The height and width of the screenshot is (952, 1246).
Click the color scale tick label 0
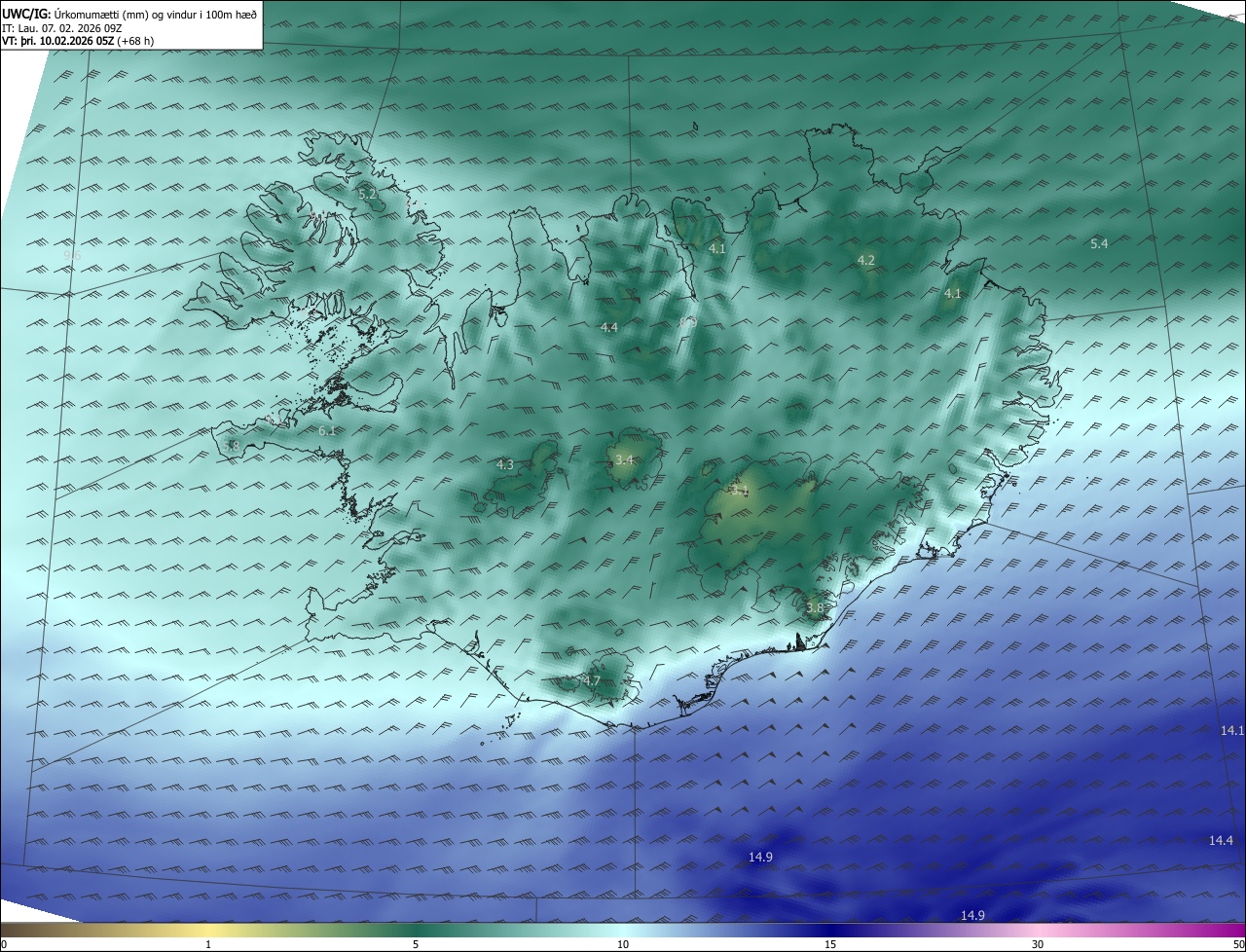(x=4, y=944)
